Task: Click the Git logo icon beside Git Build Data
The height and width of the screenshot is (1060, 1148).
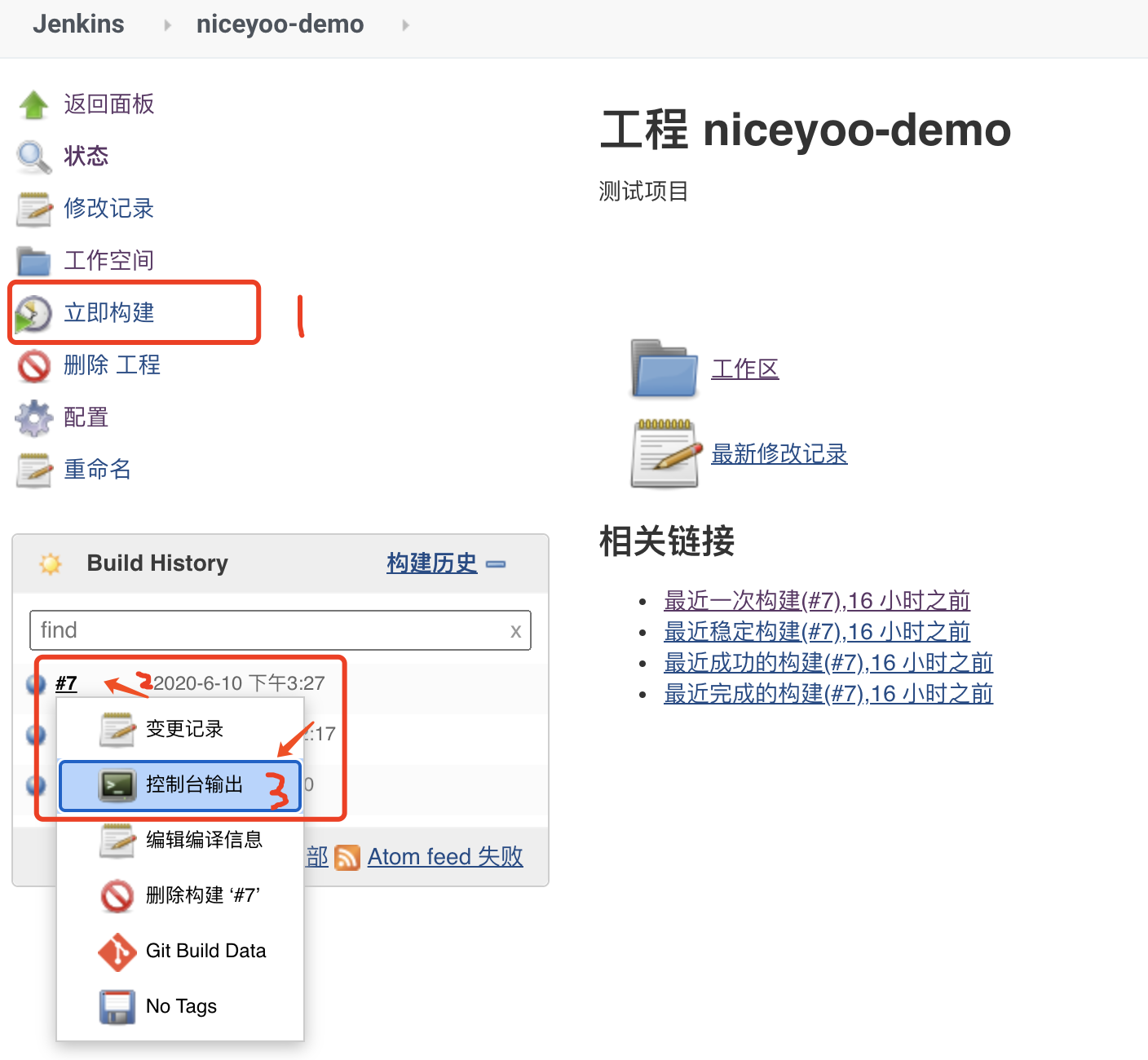Action: [117, 952]
